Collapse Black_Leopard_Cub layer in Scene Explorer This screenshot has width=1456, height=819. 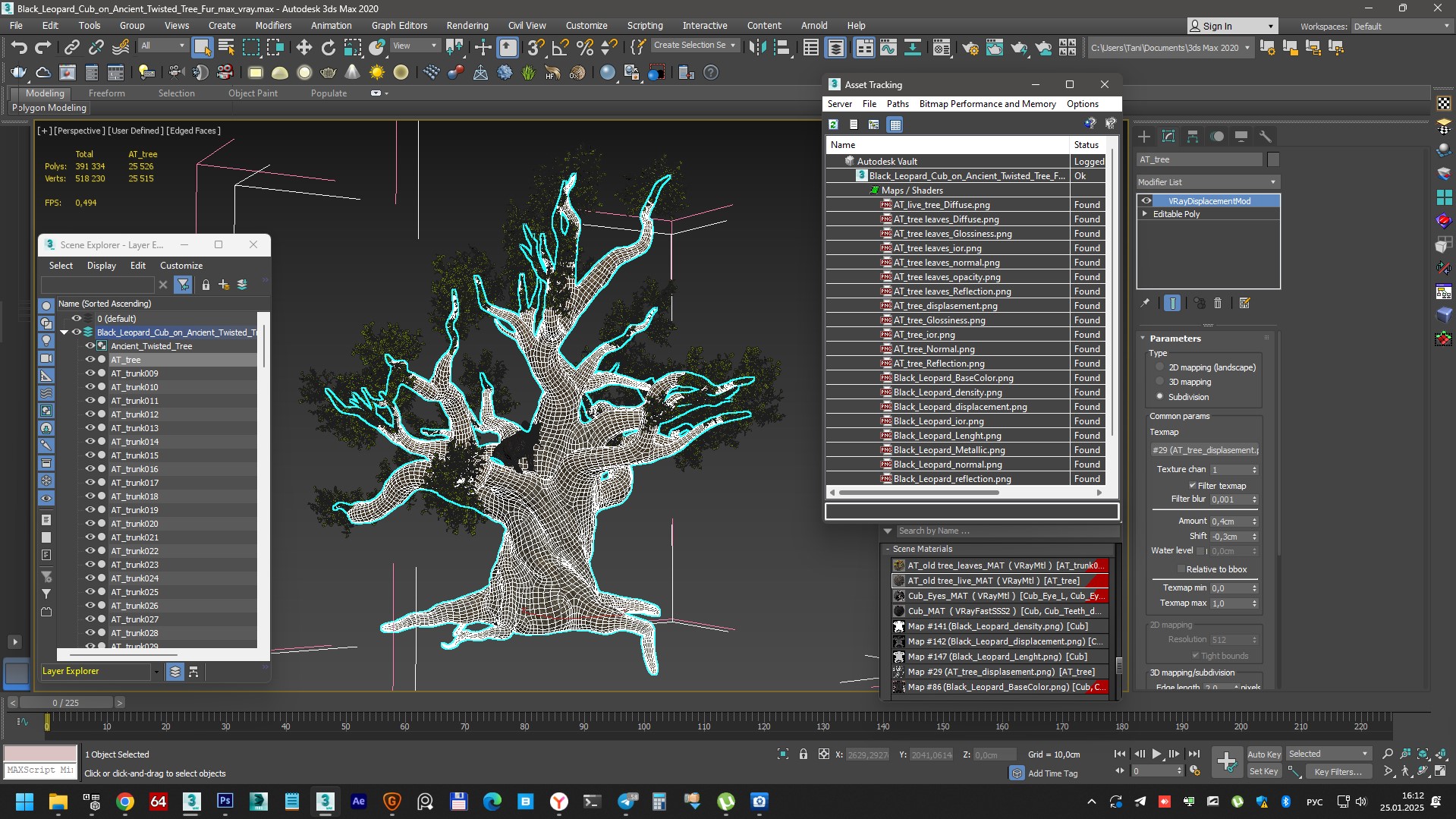pyautogui.click(x=64, y=332)
